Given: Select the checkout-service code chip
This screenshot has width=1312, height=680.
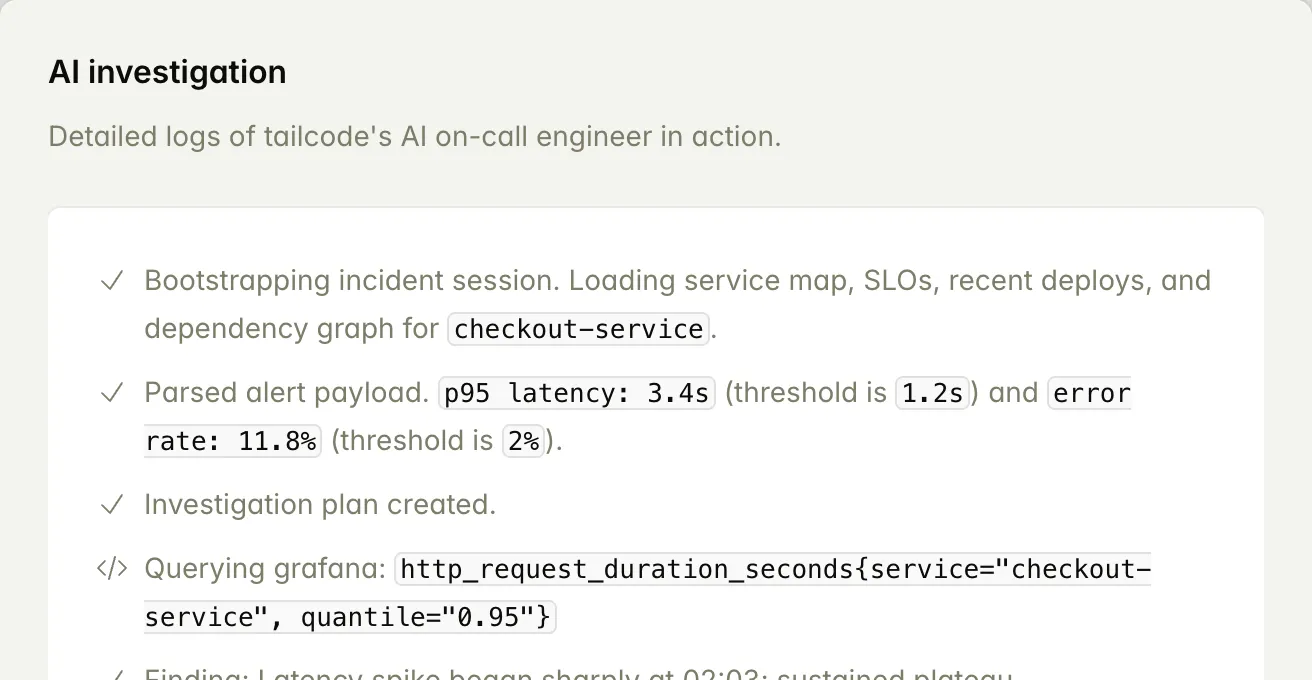Looking at the screenshot, I should tap(579, 329).
